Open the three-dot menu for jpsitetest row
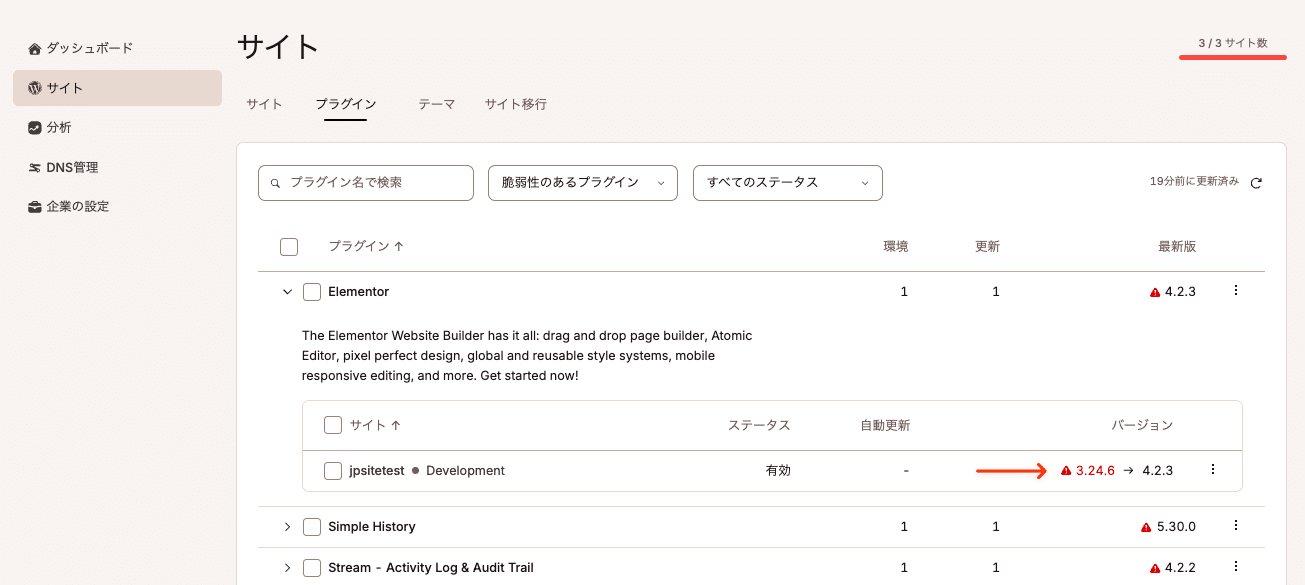The width and height of the screenshot is (1305, 585). (1213, 469)
